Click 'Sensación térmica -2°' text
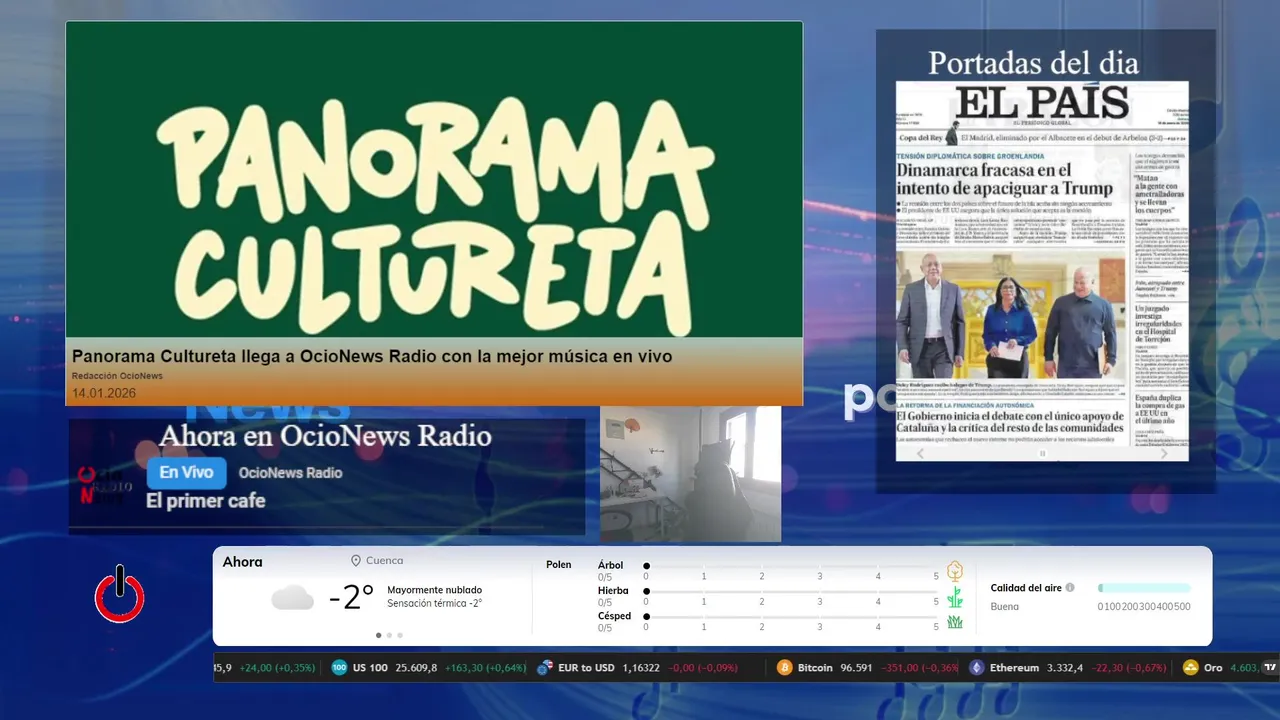The height and width of the screenshot is (720, 1280). point(434,604)
